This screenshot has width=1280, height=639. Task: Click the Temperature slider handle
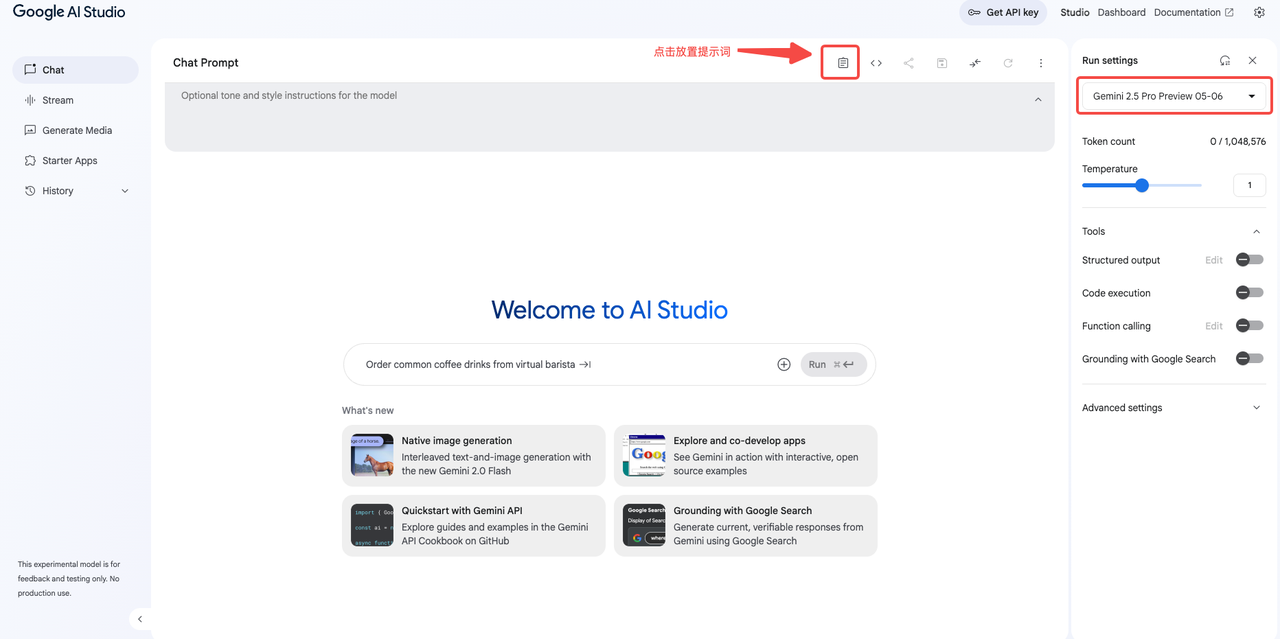pos(1142,185)
